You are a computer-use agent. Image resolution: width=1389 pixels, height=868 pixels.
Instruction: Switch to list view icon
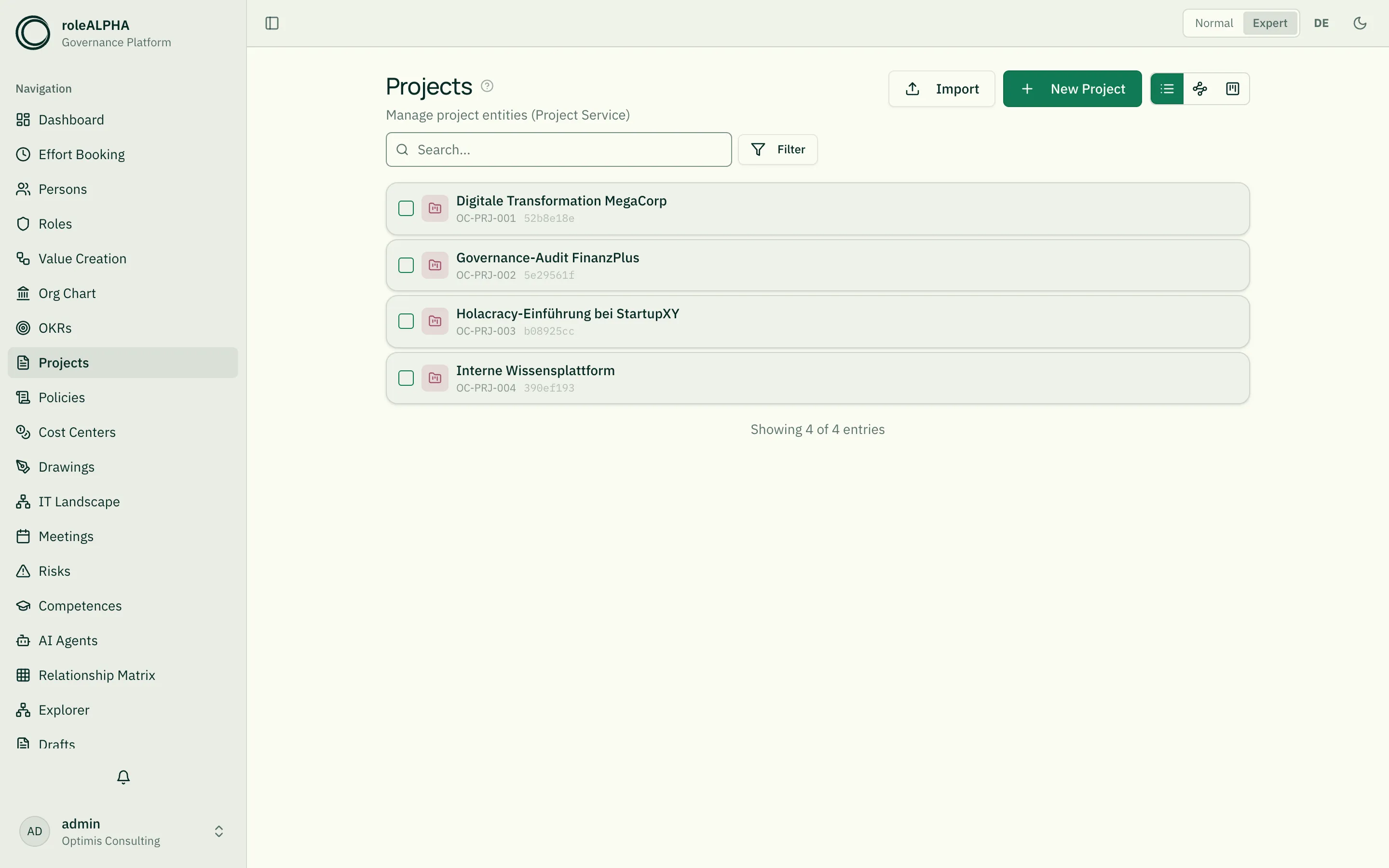click(1167, 88)
